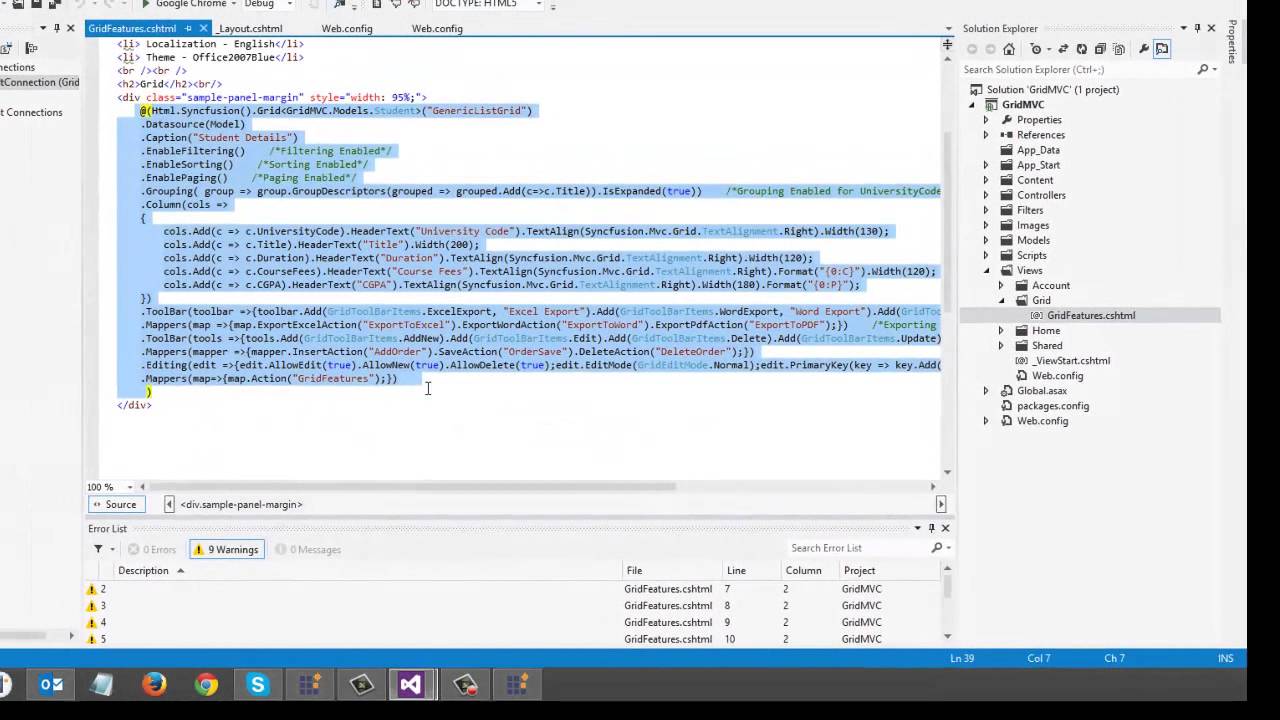This screenshot has width=1280, height=720.
Task: Open Google Chrome from the taskbar
Action: [206, 684]
